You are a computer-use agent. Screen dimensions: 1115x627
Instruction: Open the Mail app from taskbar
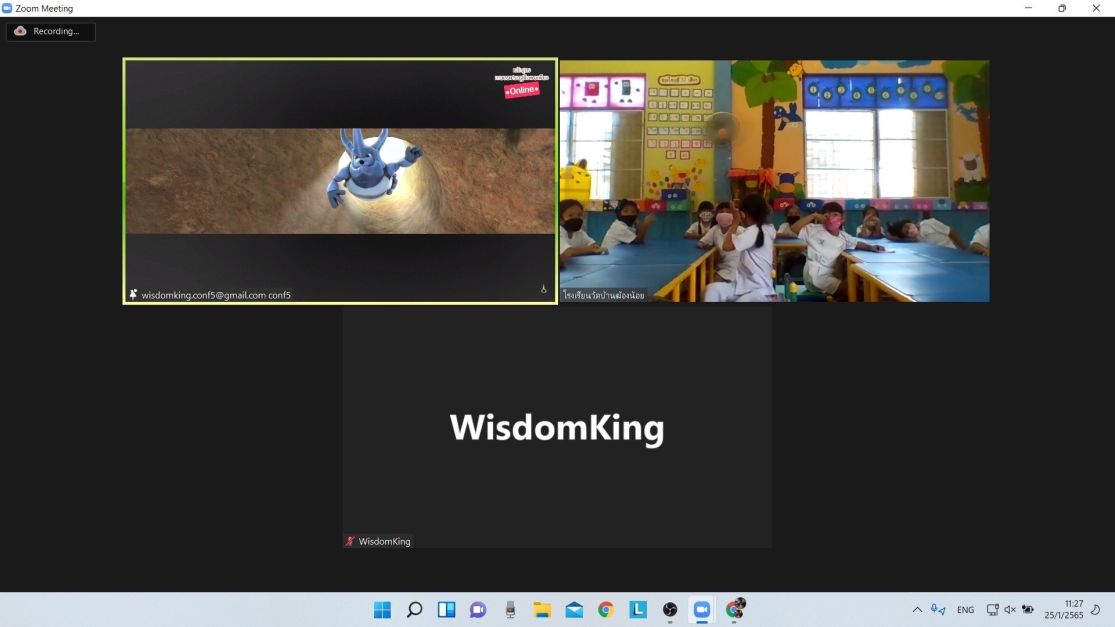(574, 609)
